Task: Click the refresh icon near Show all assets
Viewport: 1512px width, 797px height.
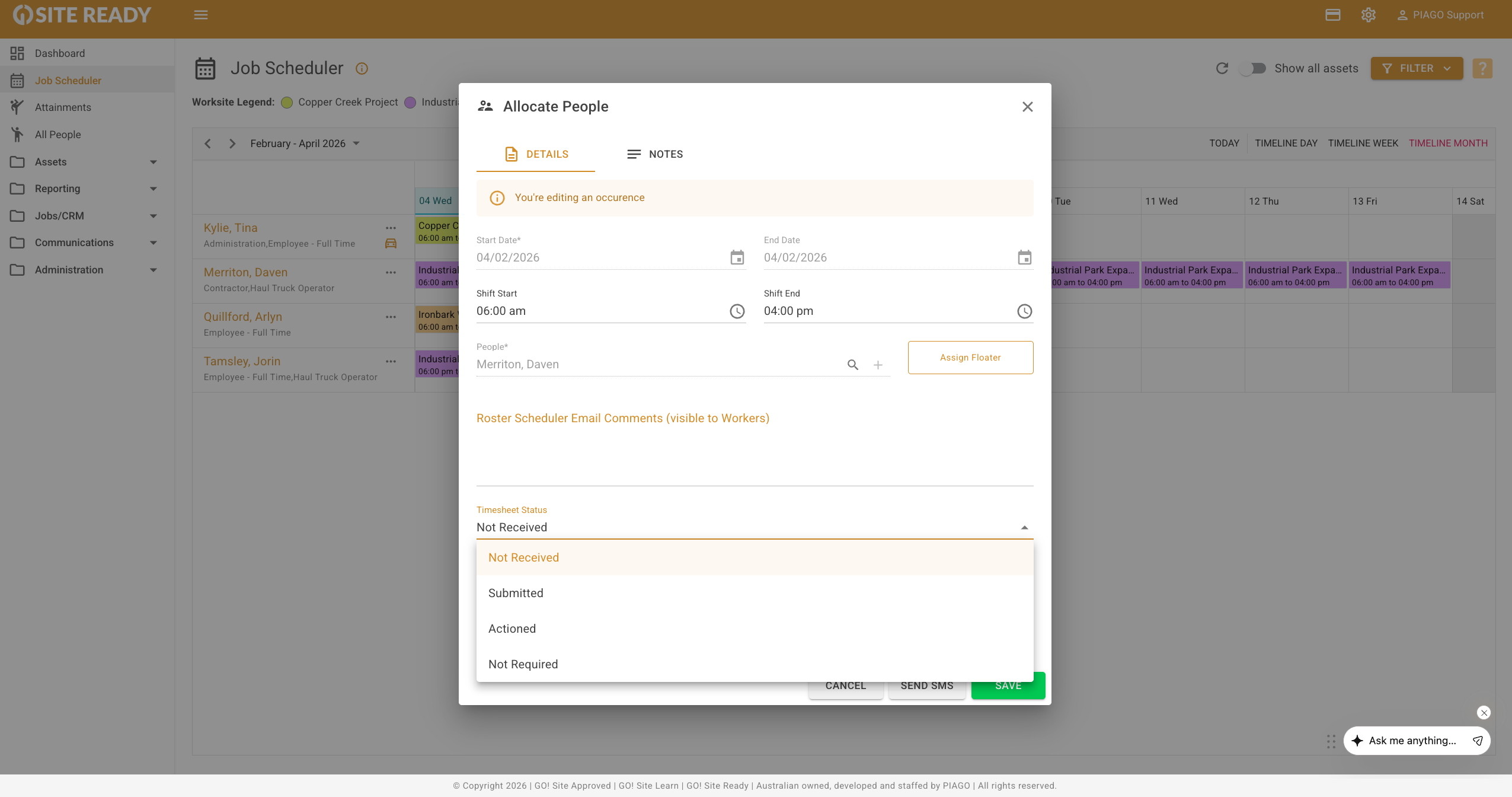Action: click(x=1222, y=68)
